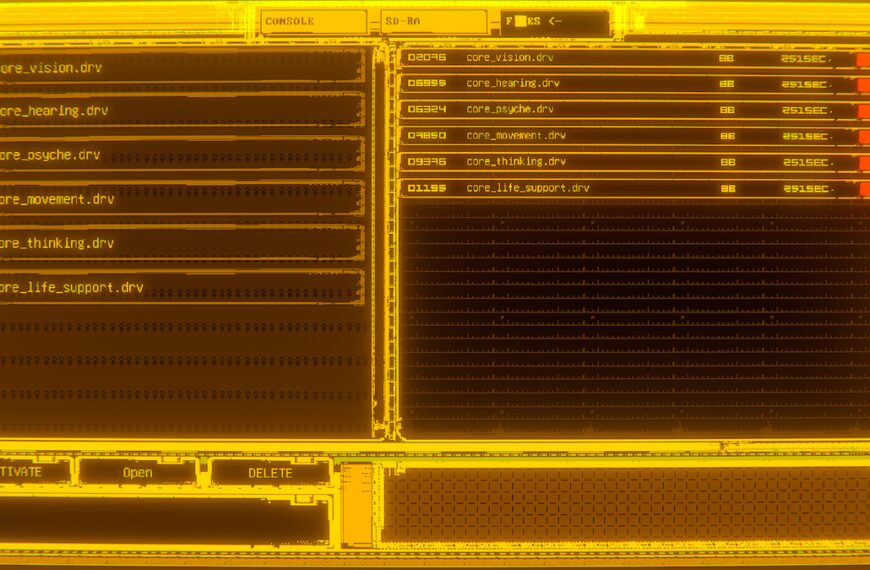This screenshot has height=570, width=870.
Task: Switch to the CONSOLE tab
Action: [313, 22]
